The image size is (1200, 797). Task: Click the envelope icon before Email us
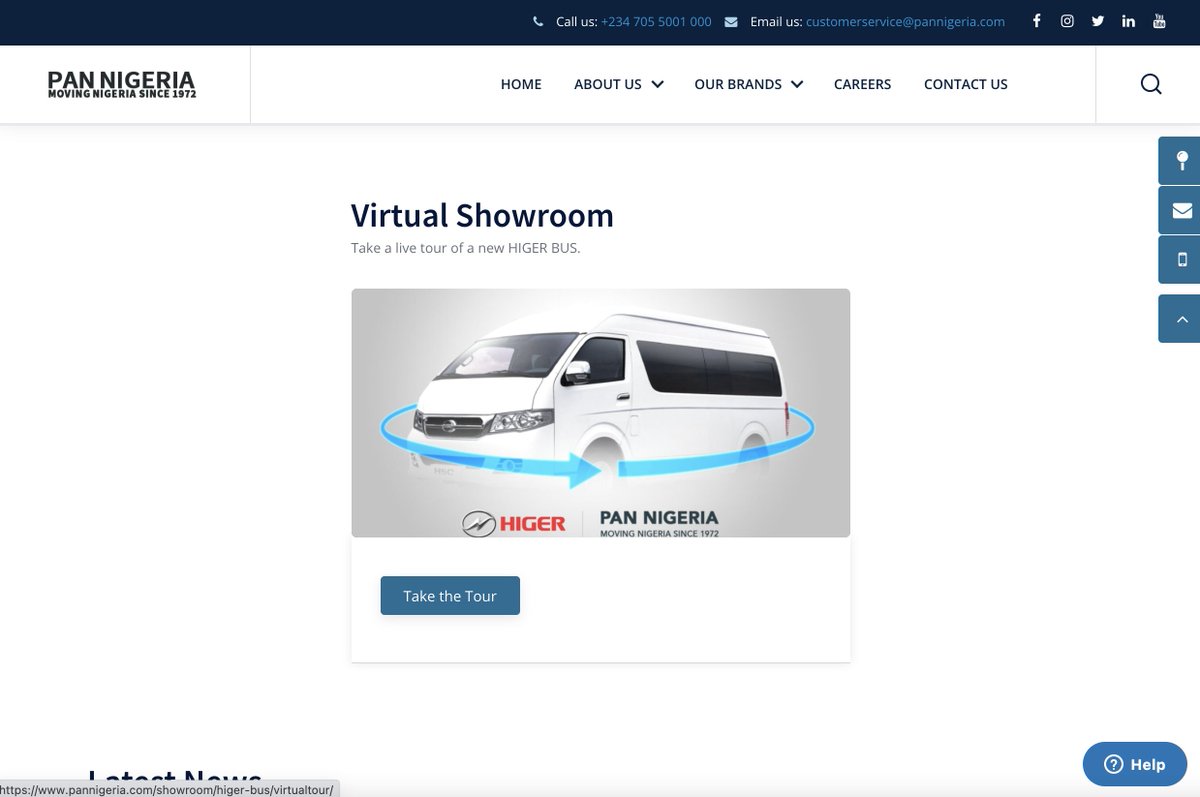point(731,21)
